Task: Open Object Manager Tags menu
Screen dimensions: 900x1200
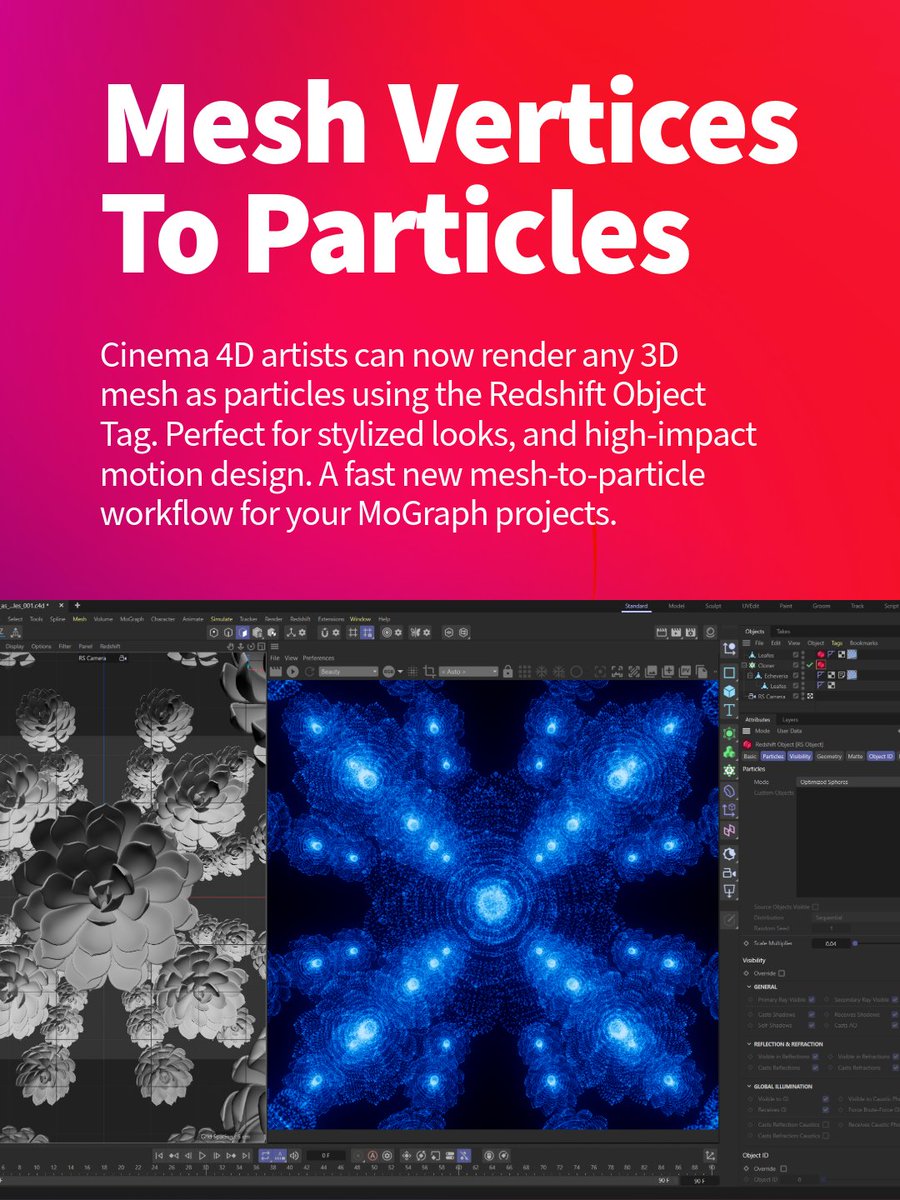Action: coord(837,643)
